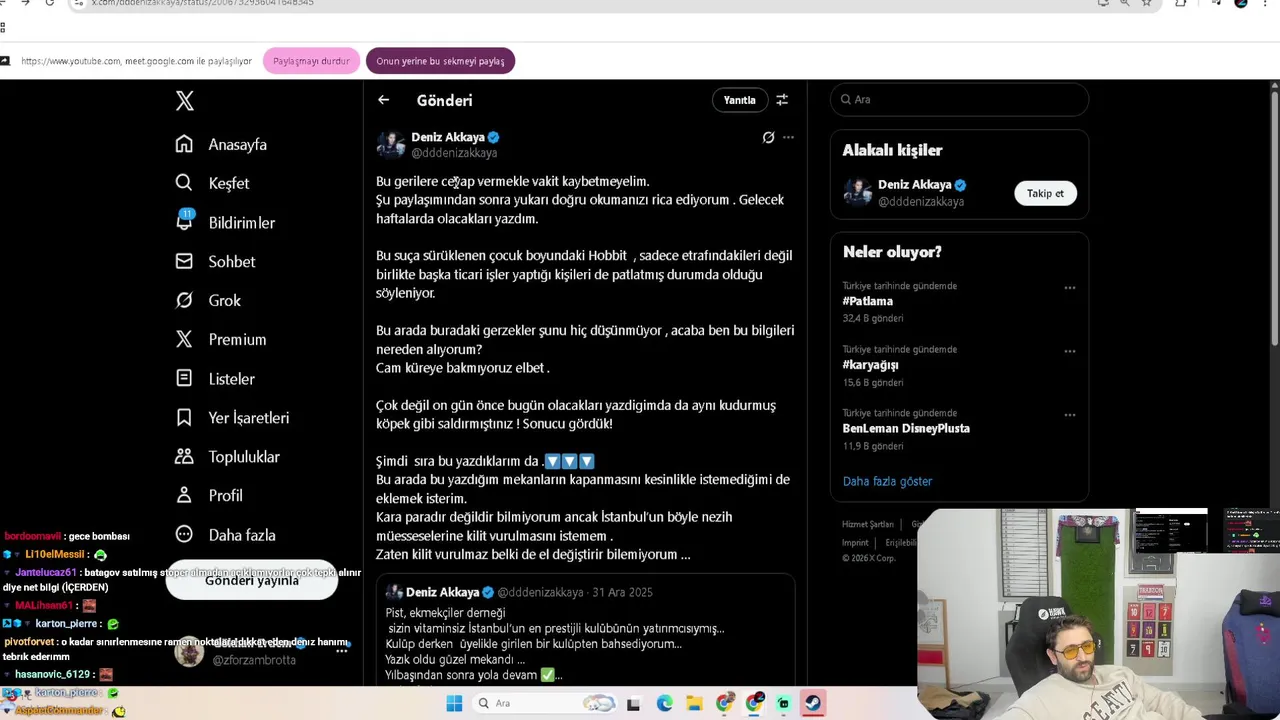This screenshot has height=720, width=1280.
Task: Click Paylaşmayı durdur to stop sharing
Action: pyautogui.click(x=311, y=61)
